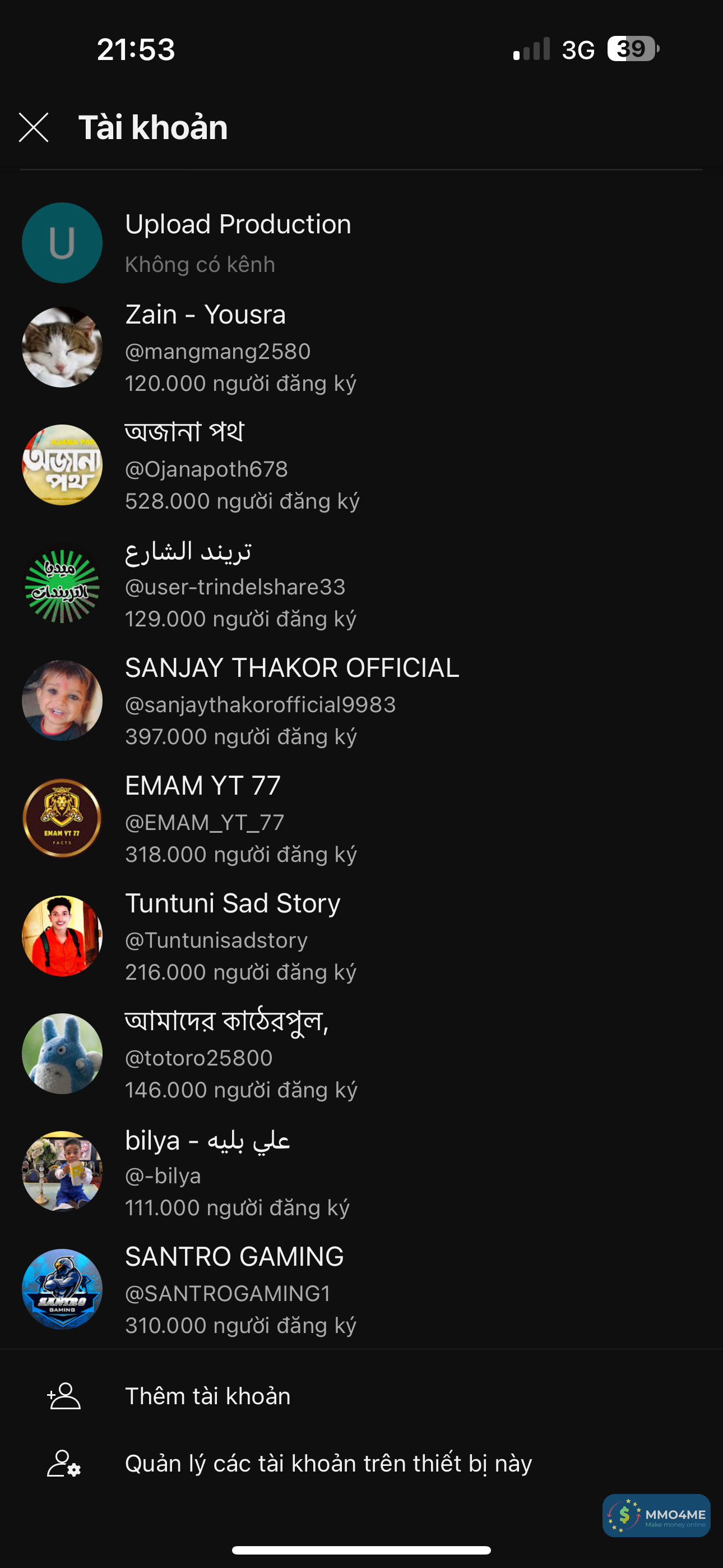723x1568 pixels.
Task: Tap the add account person icon
Action: click(64, 1396)
